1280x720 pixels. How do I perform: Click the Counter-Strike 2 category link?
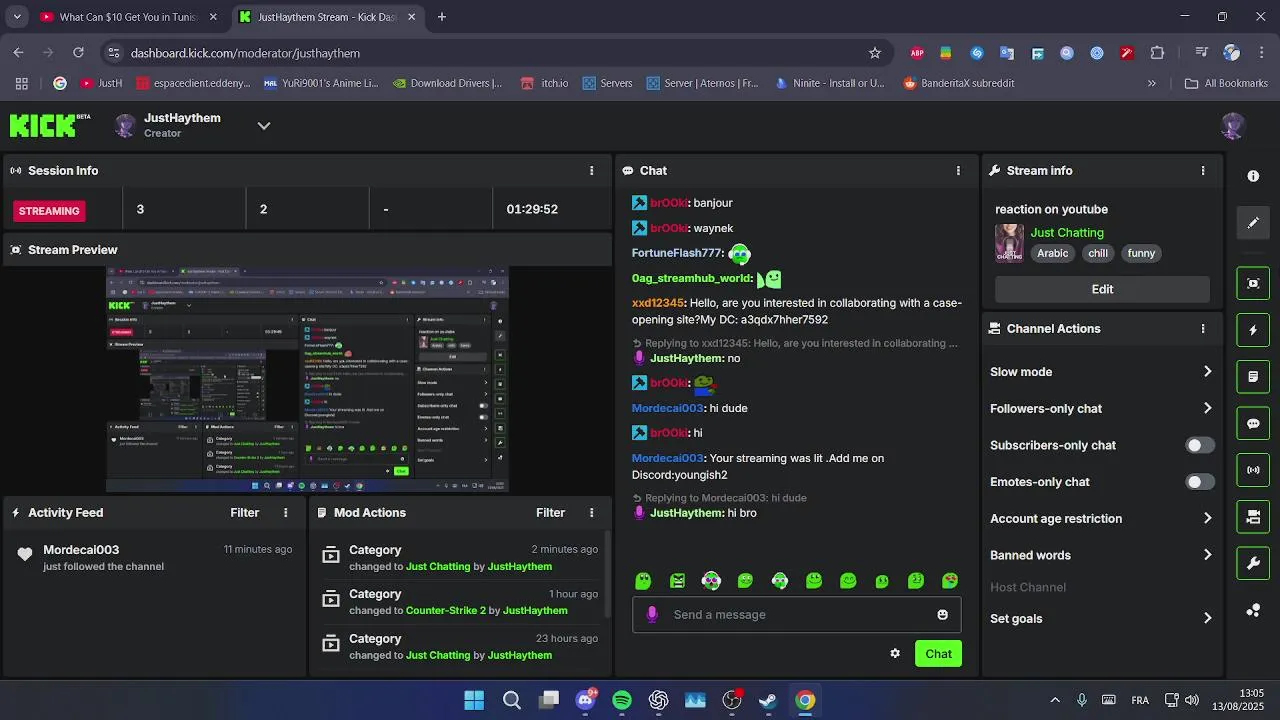pos(446,611)
